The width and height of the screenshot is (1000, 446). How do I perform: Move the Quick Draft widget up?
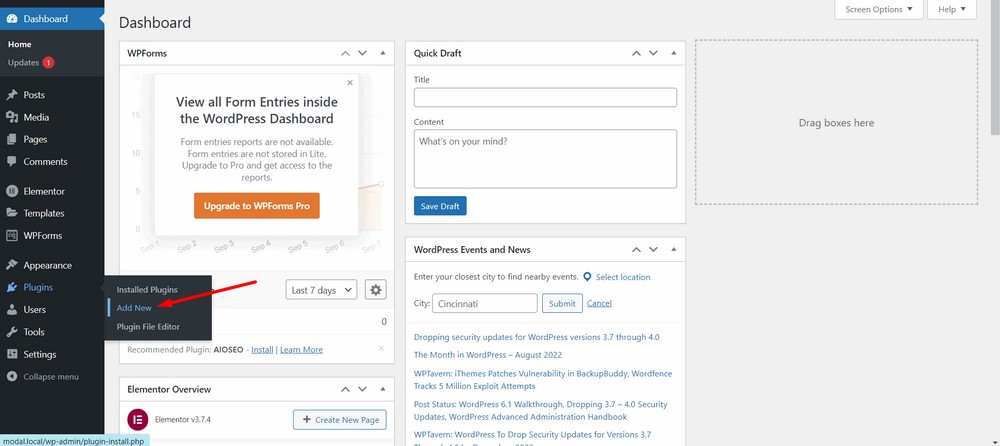[636, 54]
